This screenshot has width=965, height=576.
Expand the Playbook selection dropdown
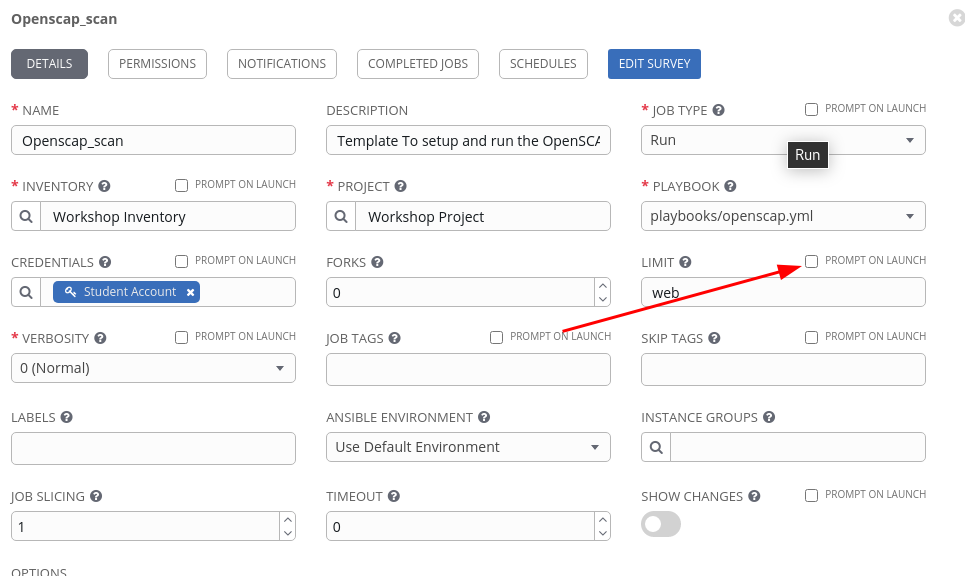pyautogui.click(x=782, y=216)
